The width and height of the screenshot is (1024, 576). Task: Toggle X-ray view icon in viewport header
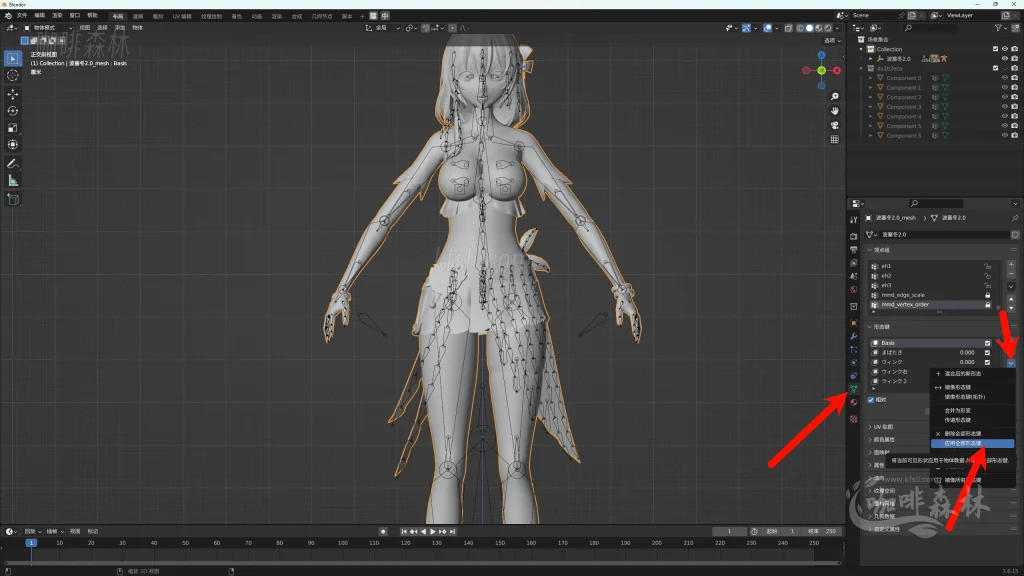pos(788,28)
